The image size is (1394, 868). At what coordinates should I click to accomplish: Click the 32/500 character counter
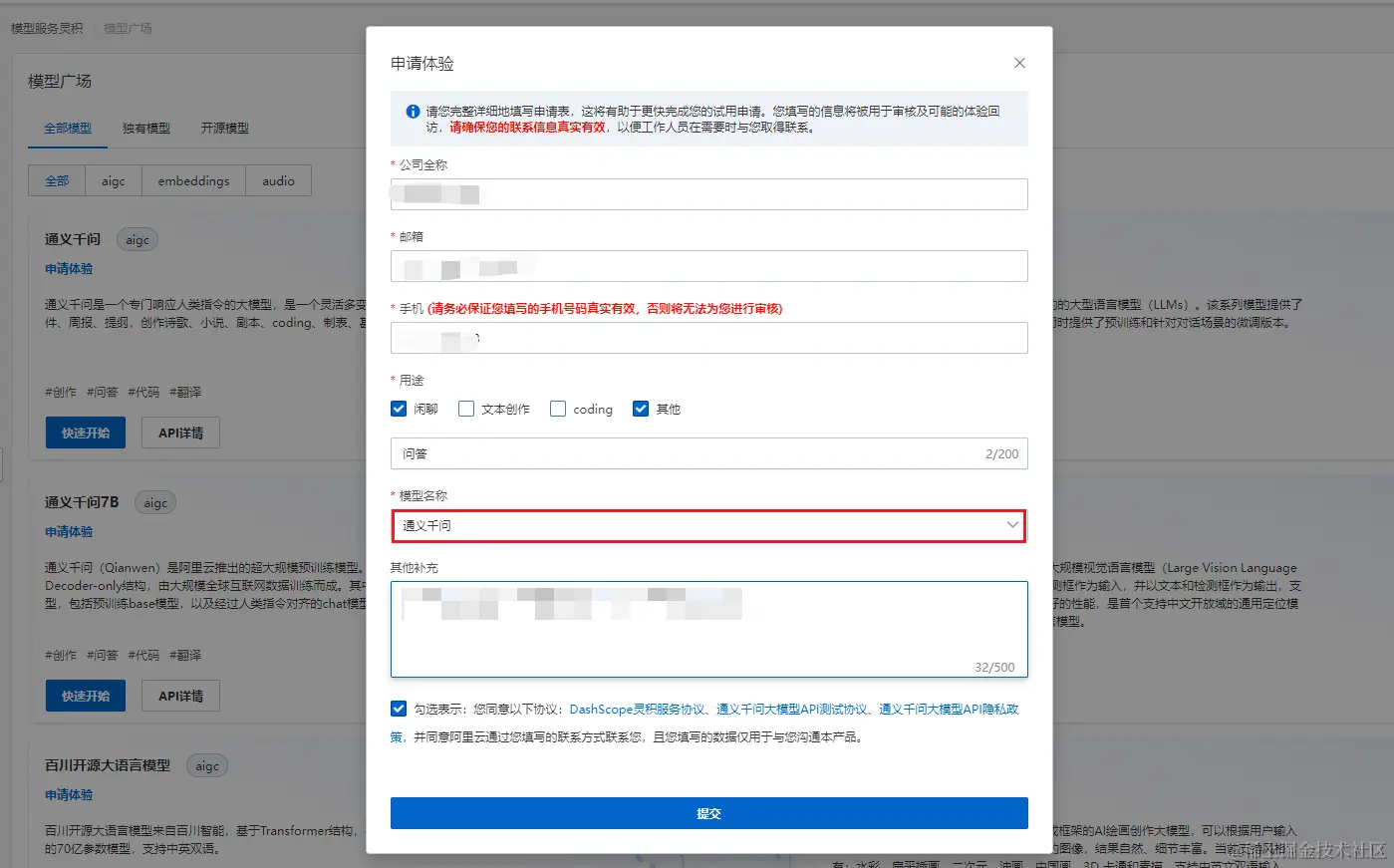pyautogui.click(x=994, y=667)
